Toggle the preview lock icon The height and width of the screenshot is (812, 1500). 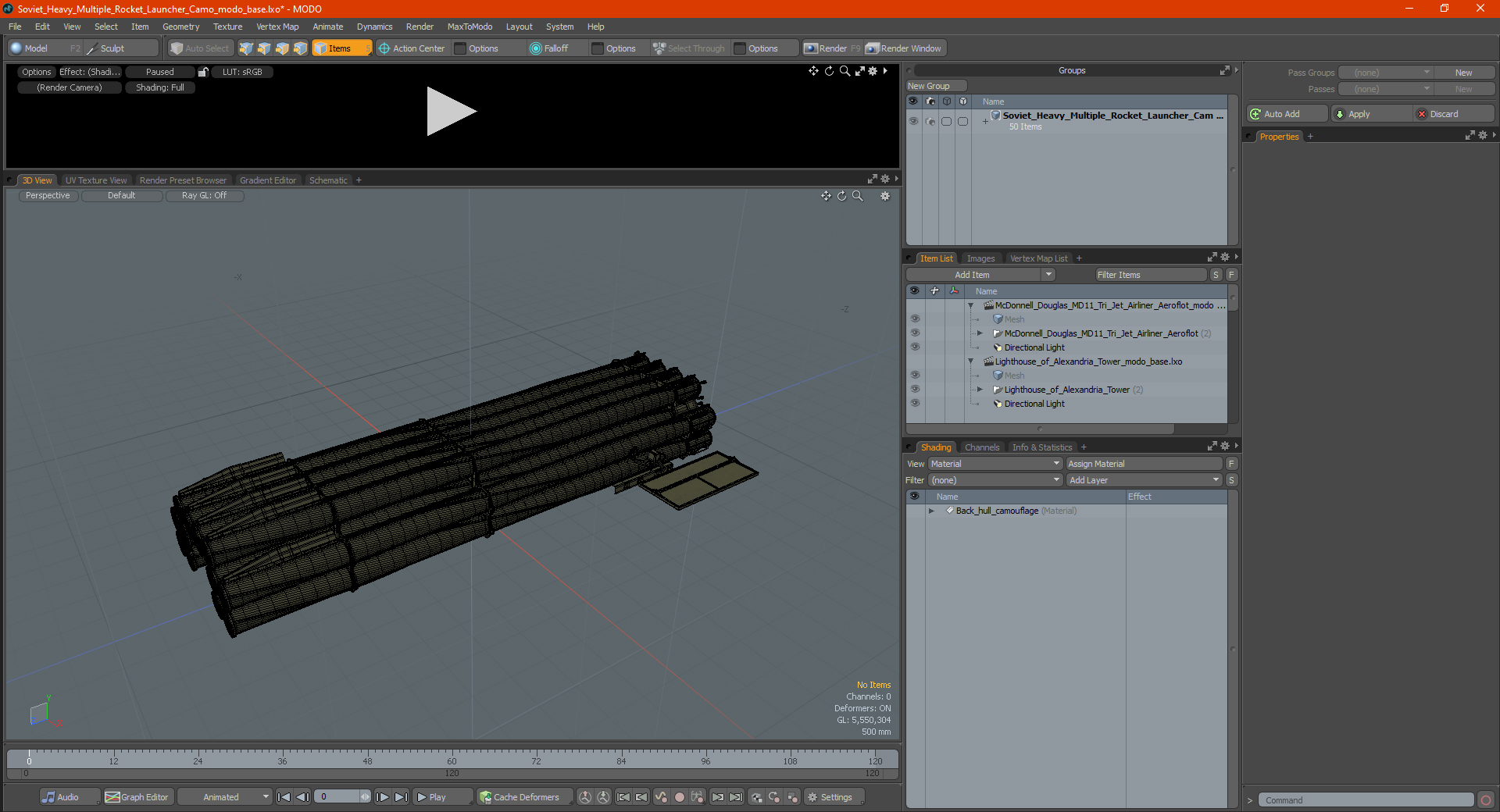pyautogui.click(x=203, y=72)
